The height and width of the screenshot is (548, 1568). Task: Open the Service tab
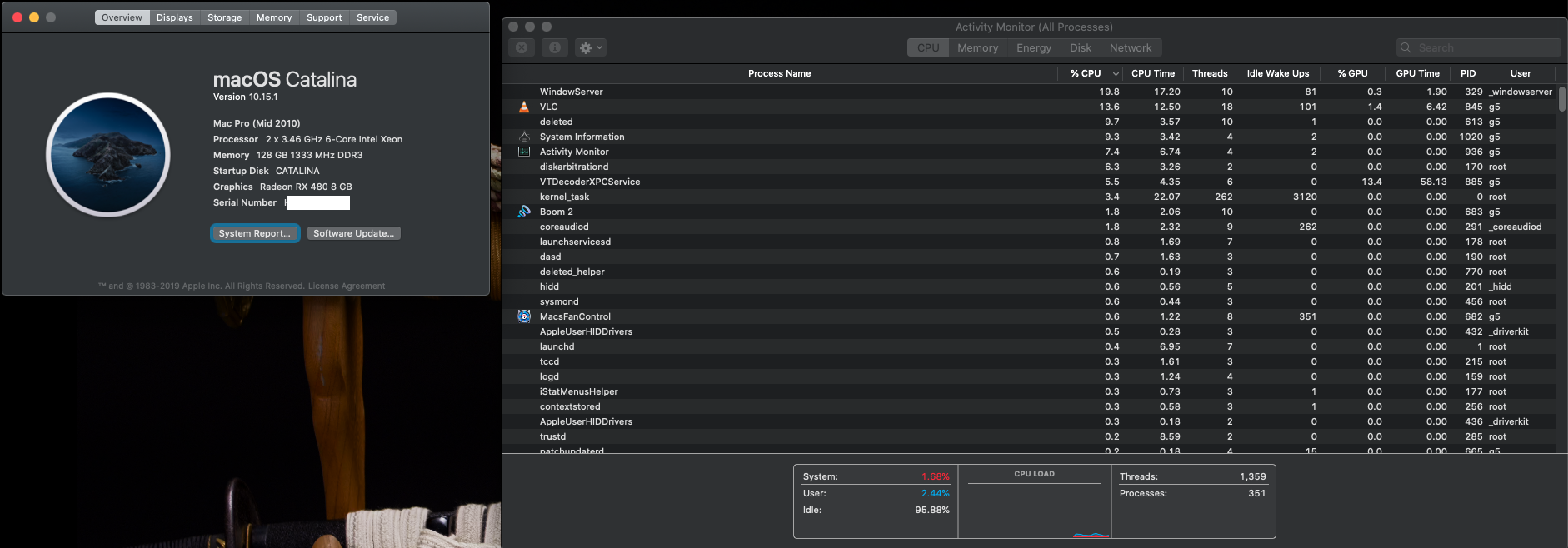coord(373,17)
